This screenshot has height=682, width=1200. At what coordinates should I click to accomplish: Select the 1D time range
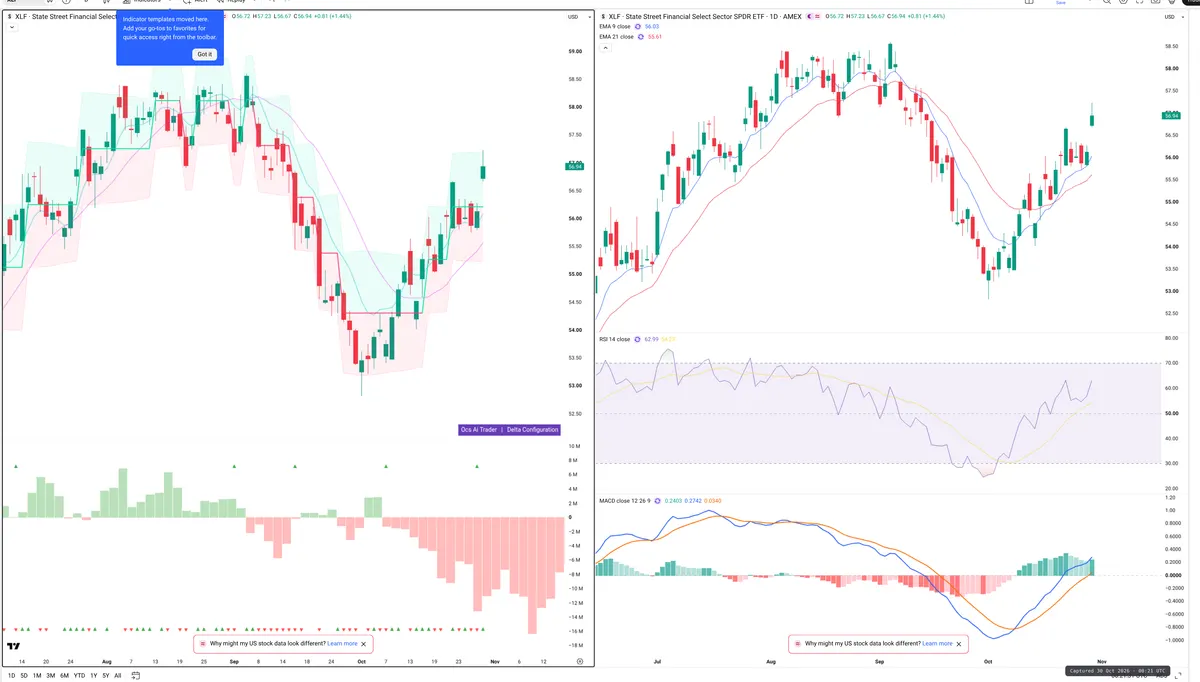[x=12, y=676]
